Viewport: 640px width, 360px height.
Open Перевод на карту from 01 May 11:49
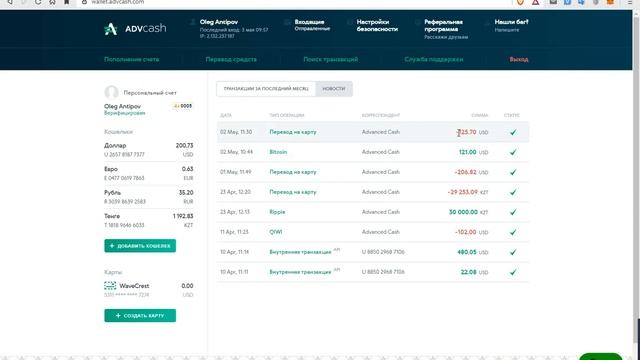coord(293,172)
